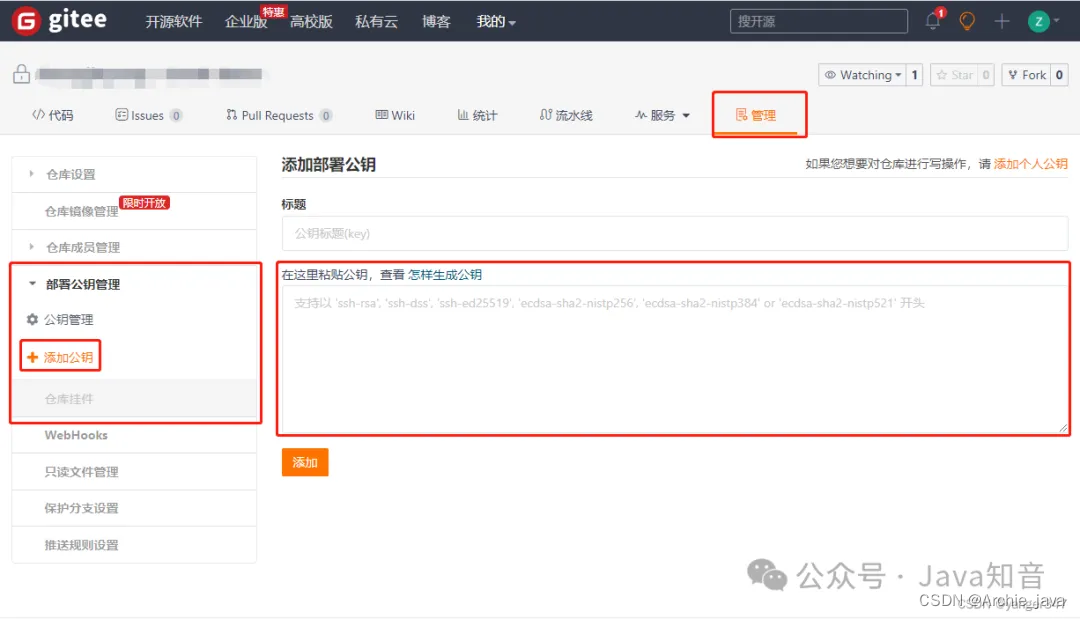This screenshot has width=1080, height=619.
Task: Click the 公钥标题 input field
Action: point(674,233)
